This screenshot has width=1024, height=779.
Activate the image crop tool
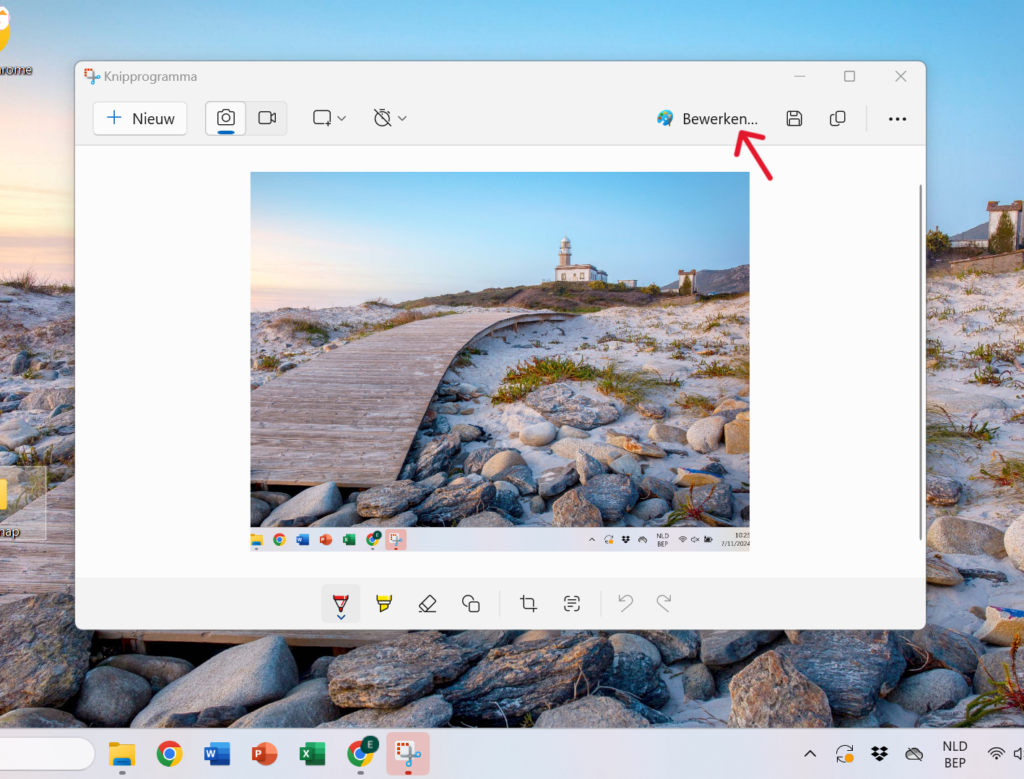[x=528, y=603]
